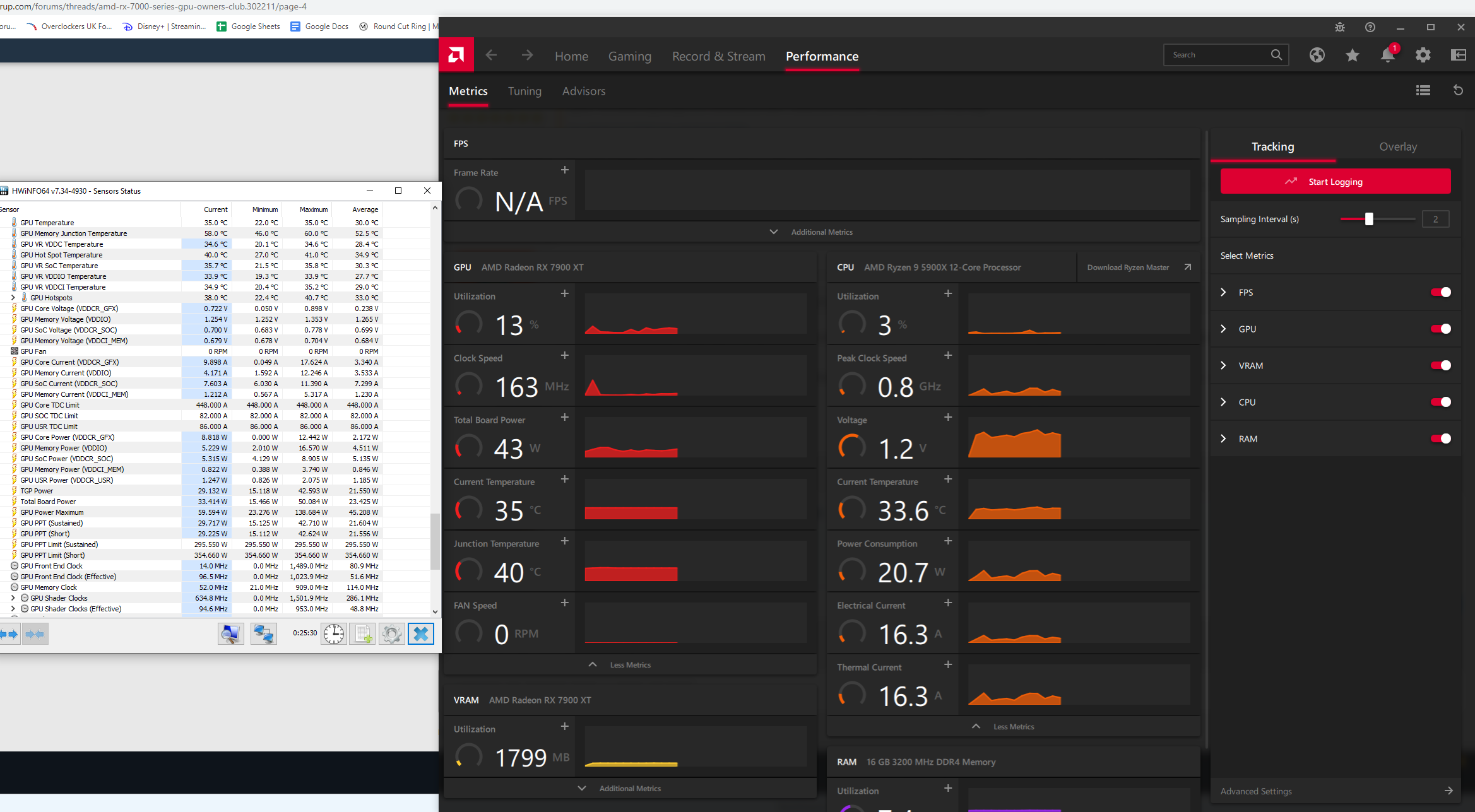1475x812 pixels.
Task: Open the web browser globe icon
Action: click(x=1317, y=55)
